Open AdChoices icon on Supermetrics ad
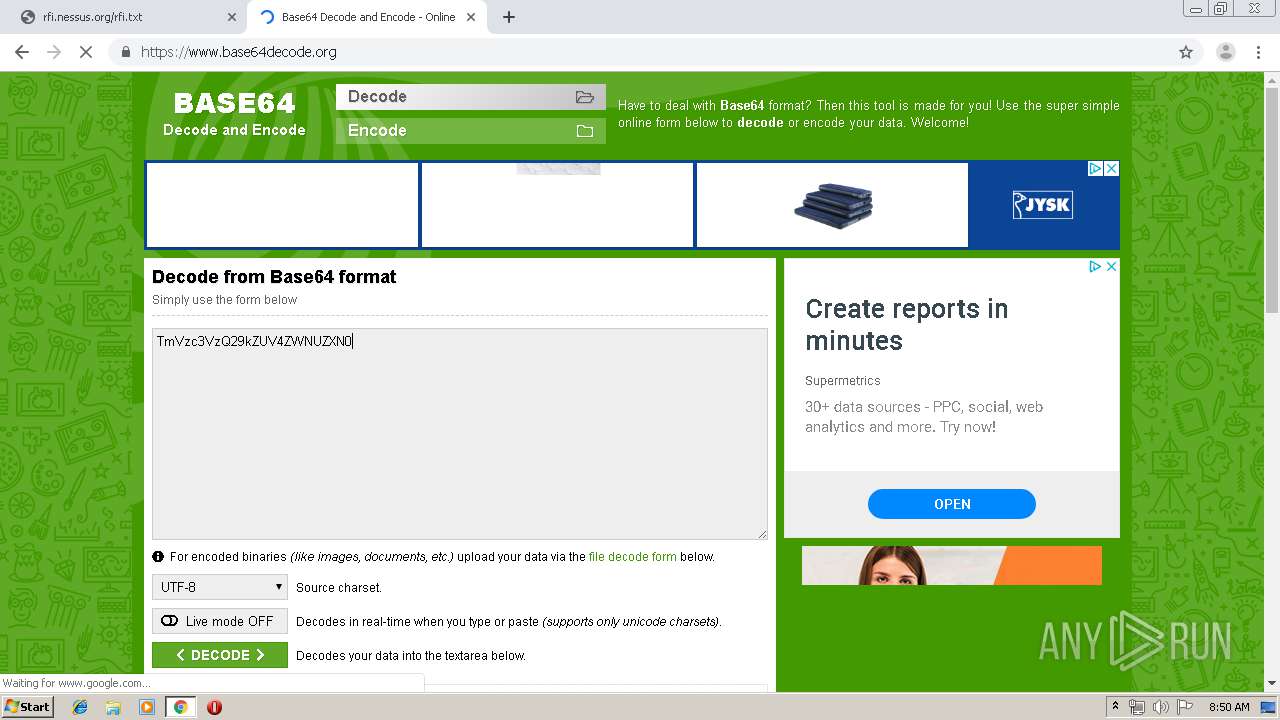This screenshot has height=720, width=1280. 1095,267
